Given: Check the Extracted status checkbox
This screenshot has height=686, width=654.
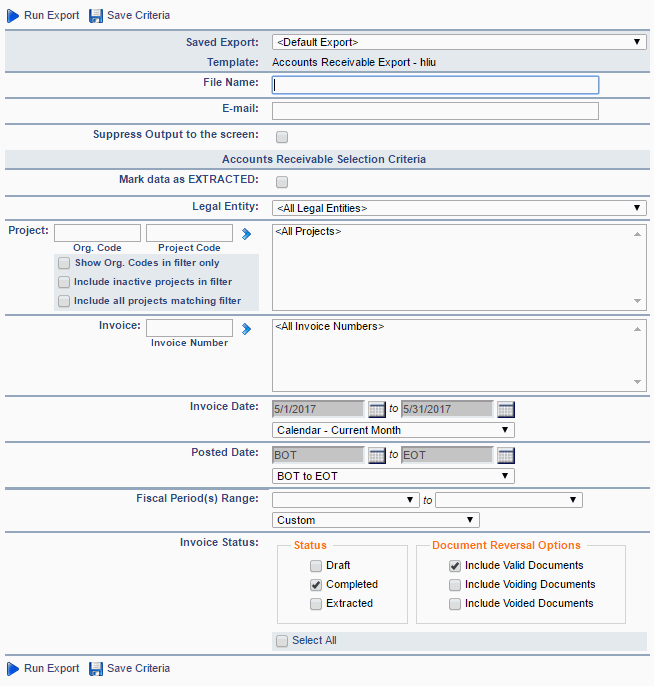Looking at the screenshot, I should click(x=316, y=604).
